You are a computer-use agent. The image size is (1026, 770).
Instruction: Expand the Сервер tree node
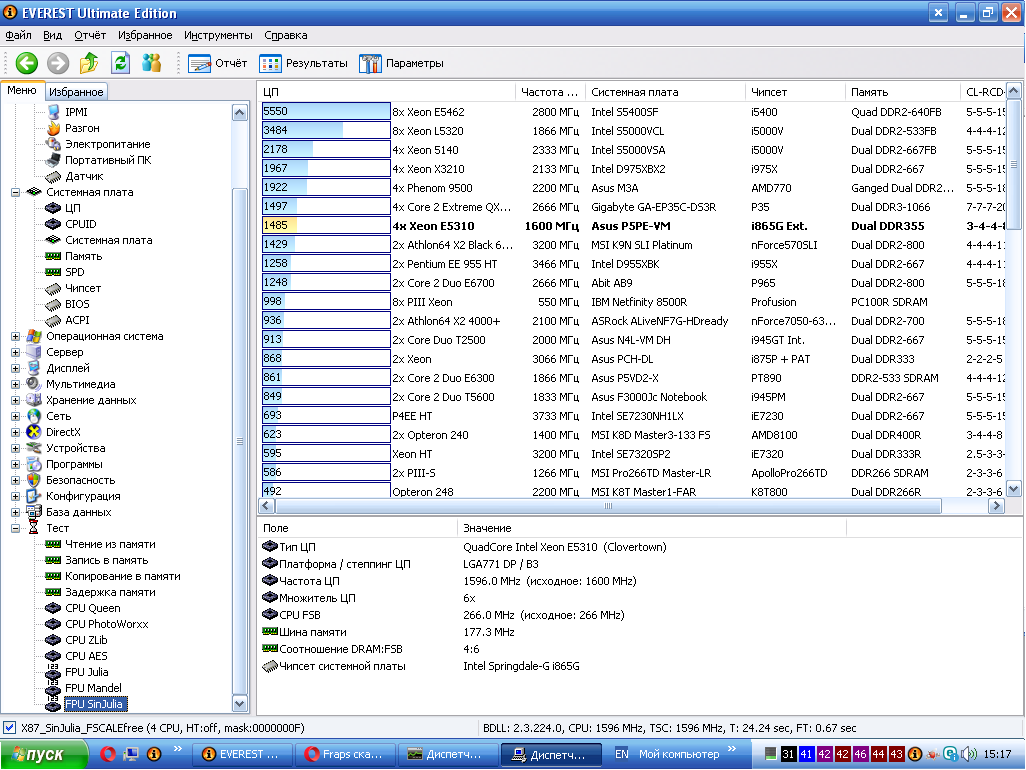coord(15,352)
